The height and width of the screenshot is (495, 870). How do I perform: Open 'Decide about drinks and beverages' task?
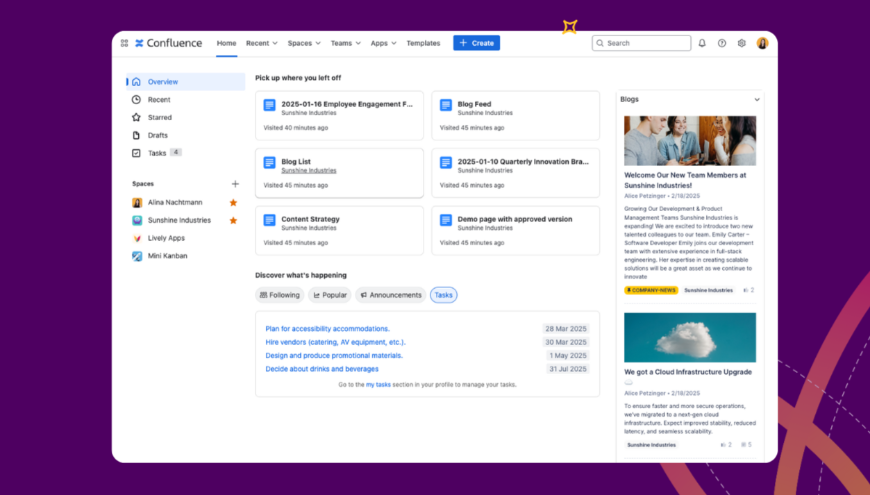click(322, 369)
